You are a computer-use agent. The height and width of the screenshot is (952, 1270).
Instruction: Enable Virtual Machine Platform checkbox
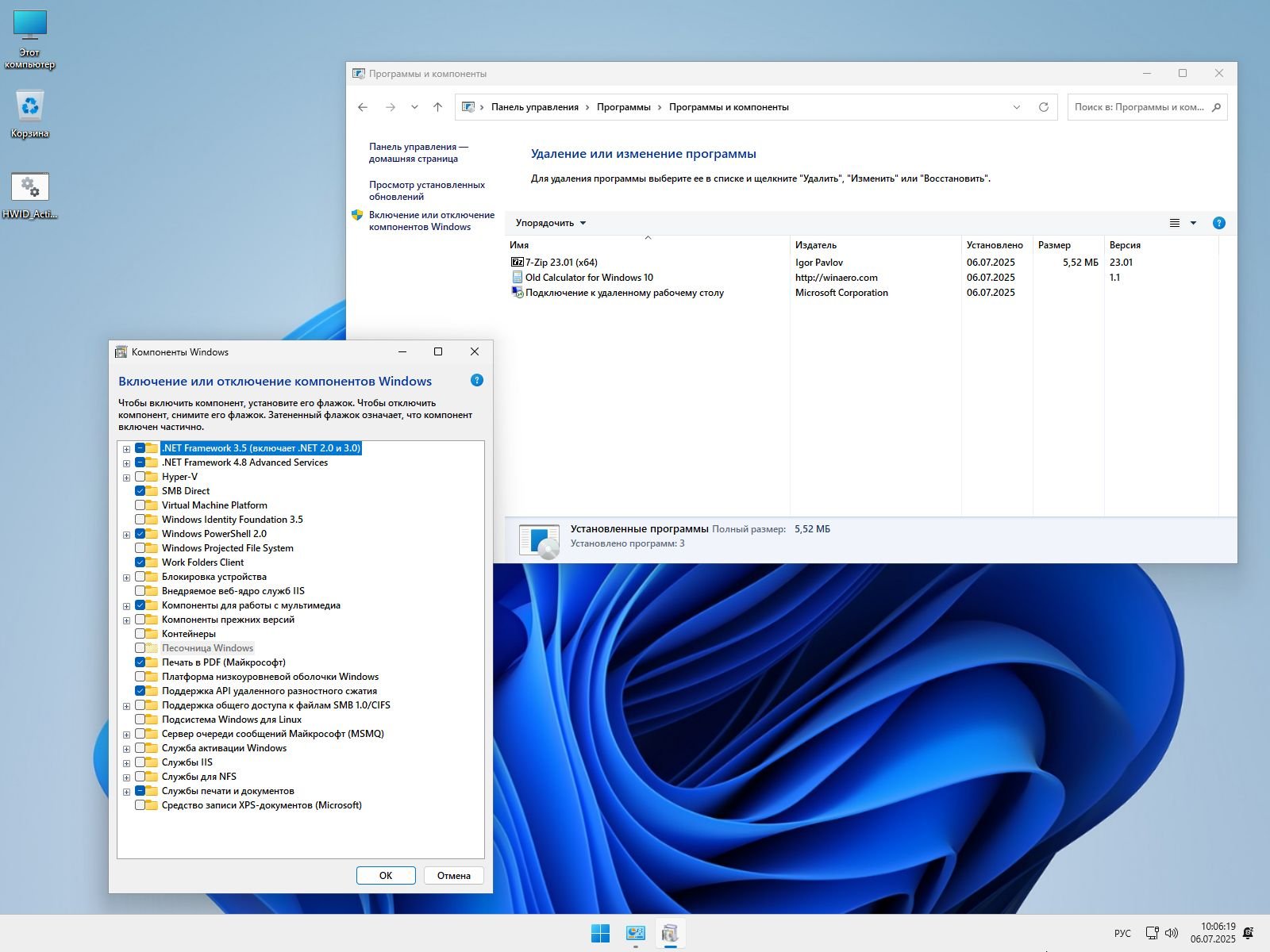tap(140, 505)
